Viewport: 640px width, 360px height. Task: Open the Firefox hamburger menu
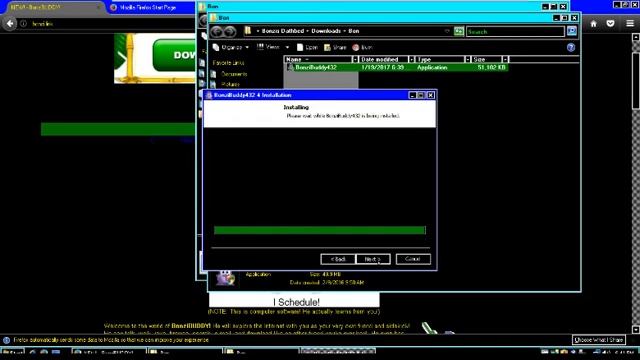click(x=630, y=24)
